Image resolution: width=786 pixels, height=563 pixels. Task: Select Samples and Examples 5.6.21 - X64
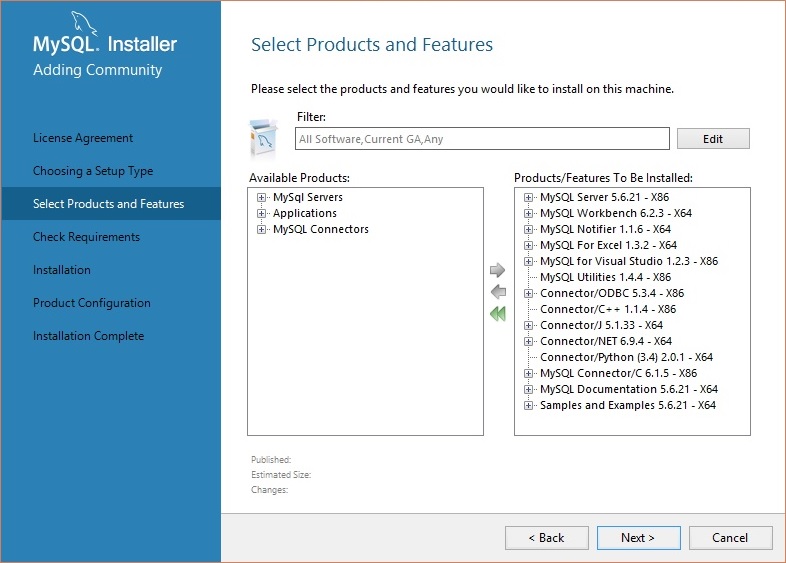pos(628,406)
